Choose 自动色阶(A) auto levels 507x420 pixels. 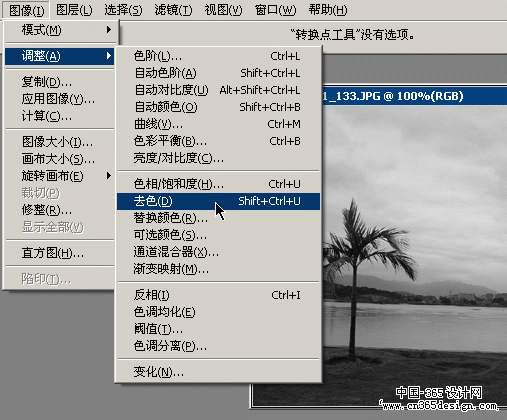click(x=218, y=73)
